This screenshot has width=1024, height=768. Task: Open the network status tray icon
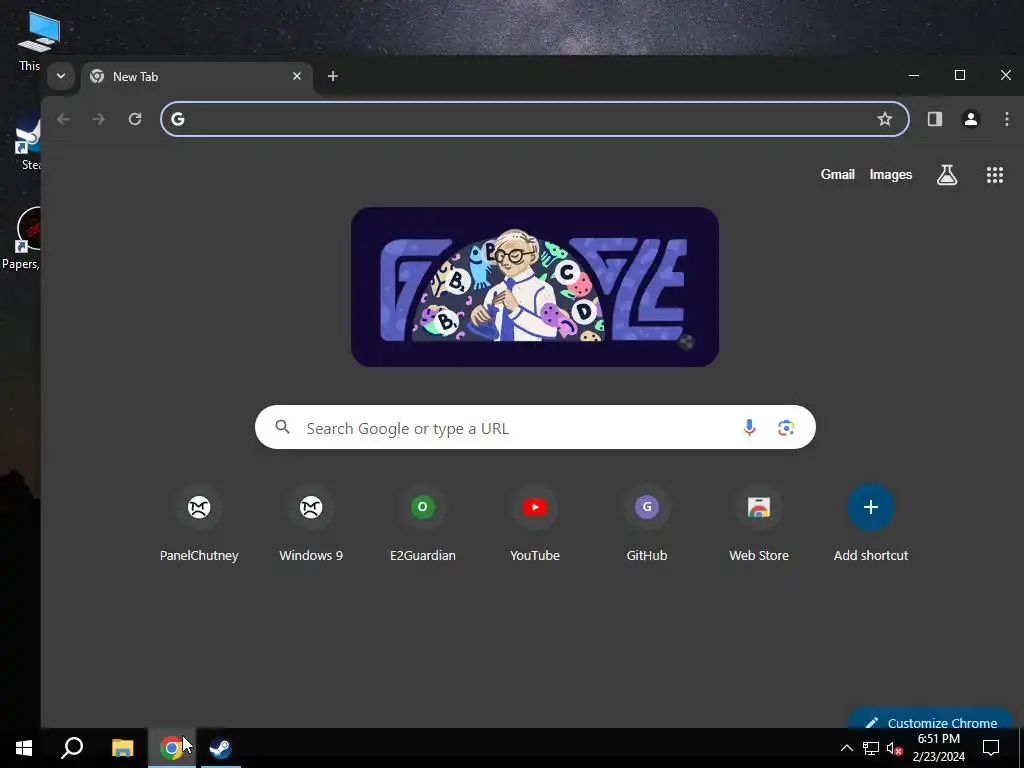[x=871, y=748]
